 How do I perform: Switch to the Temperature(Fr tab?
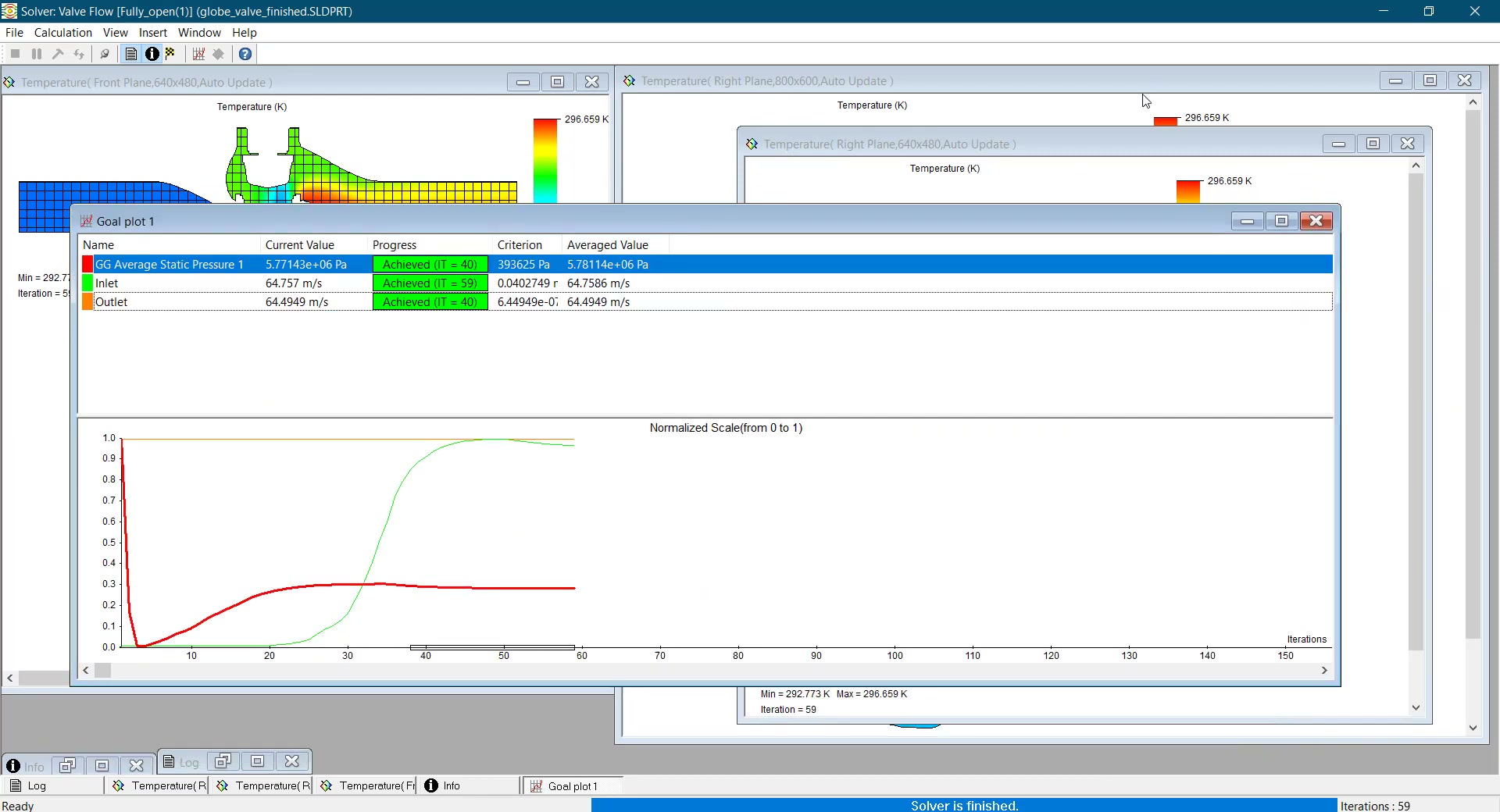(365, 785)
